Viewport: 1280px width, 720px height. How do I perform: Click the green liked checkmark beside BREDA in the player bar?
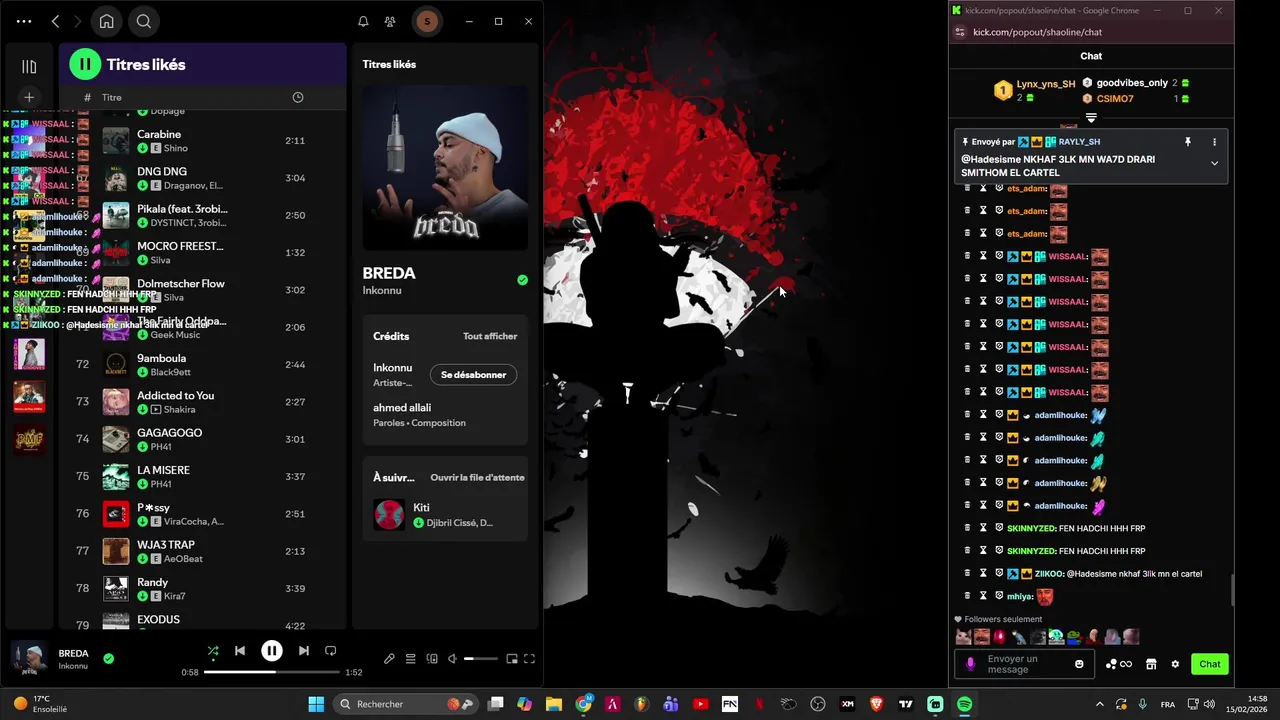108,659
